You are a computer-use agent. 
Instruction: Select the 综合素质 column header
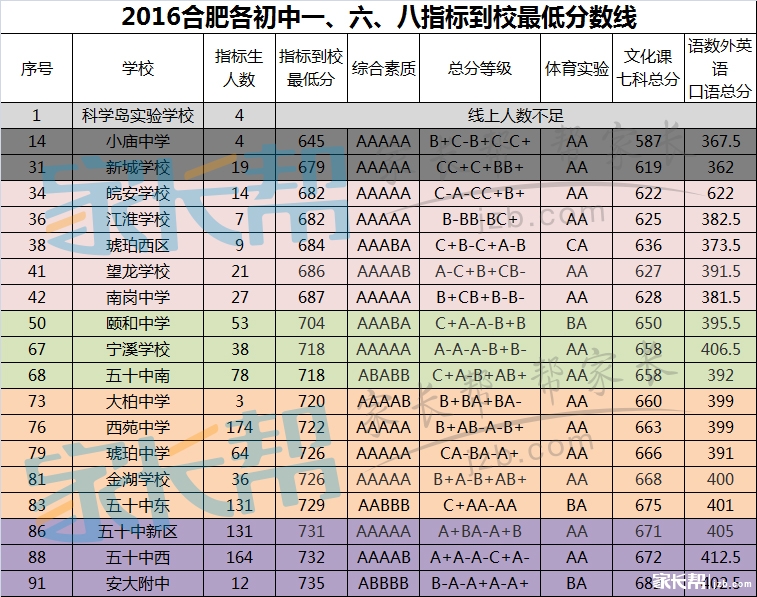(x=383, y=69)
